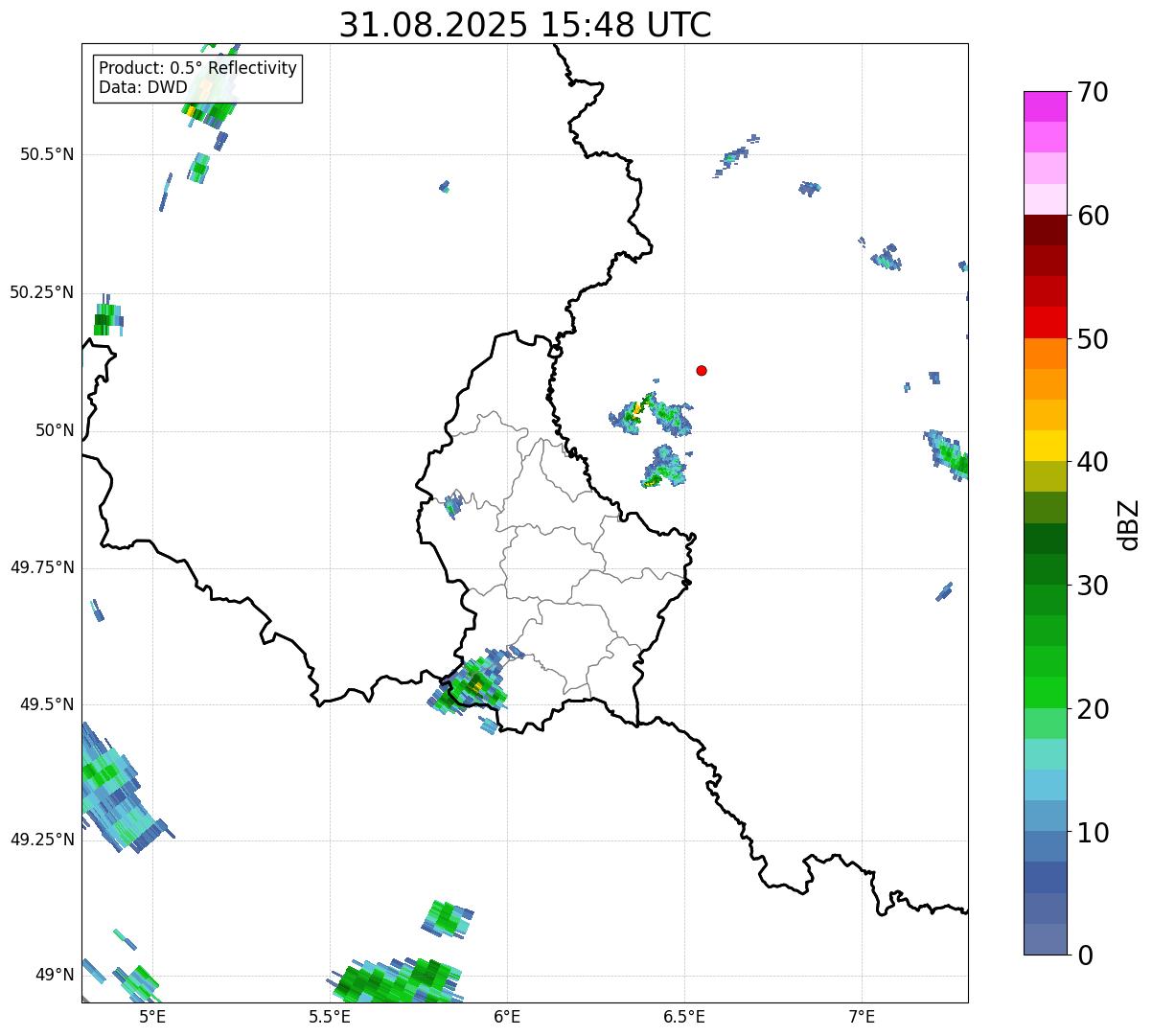This screenshot has height=1036, width=1152.
Task: Click the blue colorbar segment just below 10
Action: pos(1046,846)
